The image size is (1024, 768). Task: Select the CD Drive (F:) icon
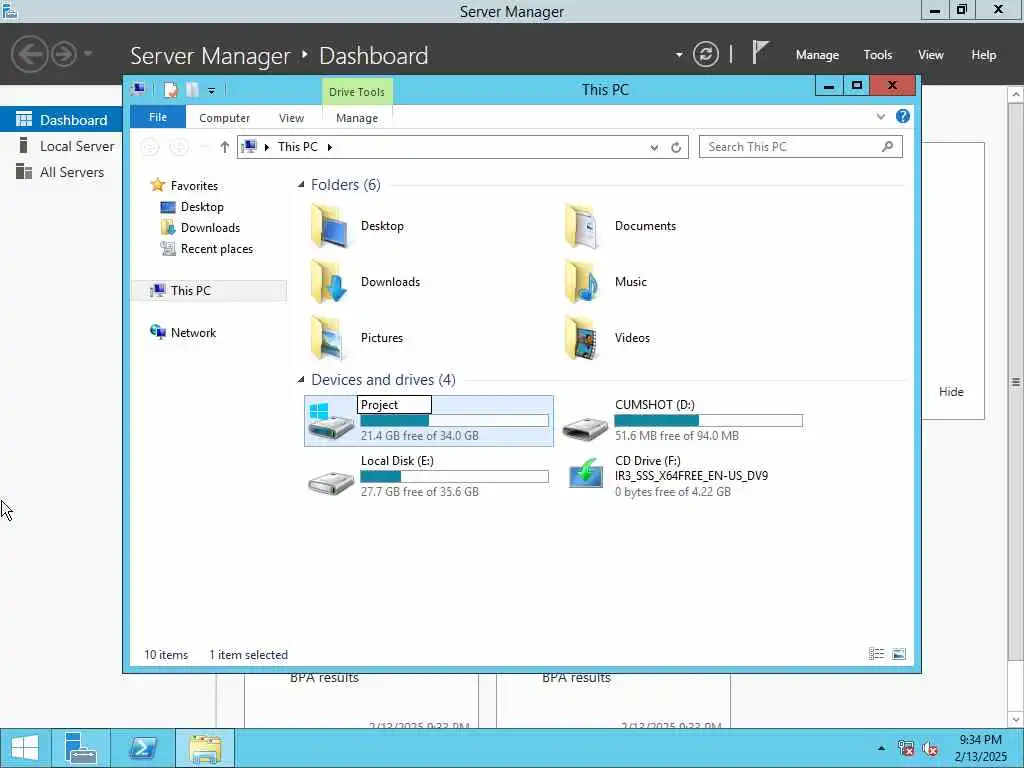[x=585, y=473]
